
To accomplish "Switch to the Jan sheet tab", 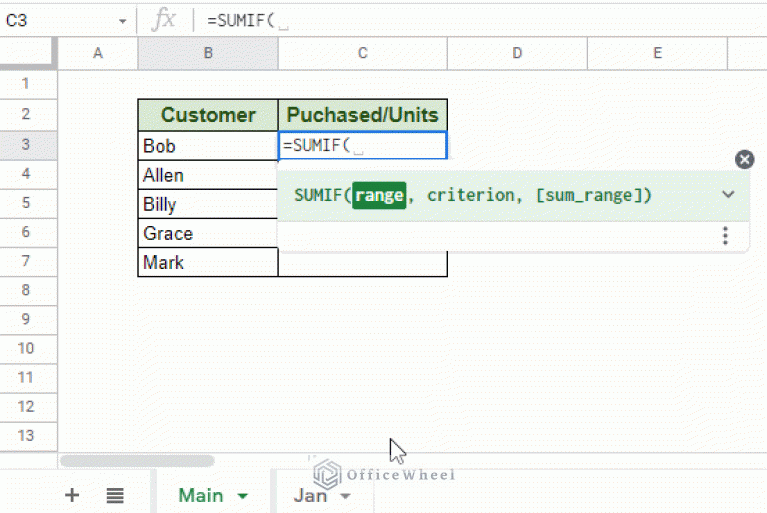I will (x=310, y=495).
